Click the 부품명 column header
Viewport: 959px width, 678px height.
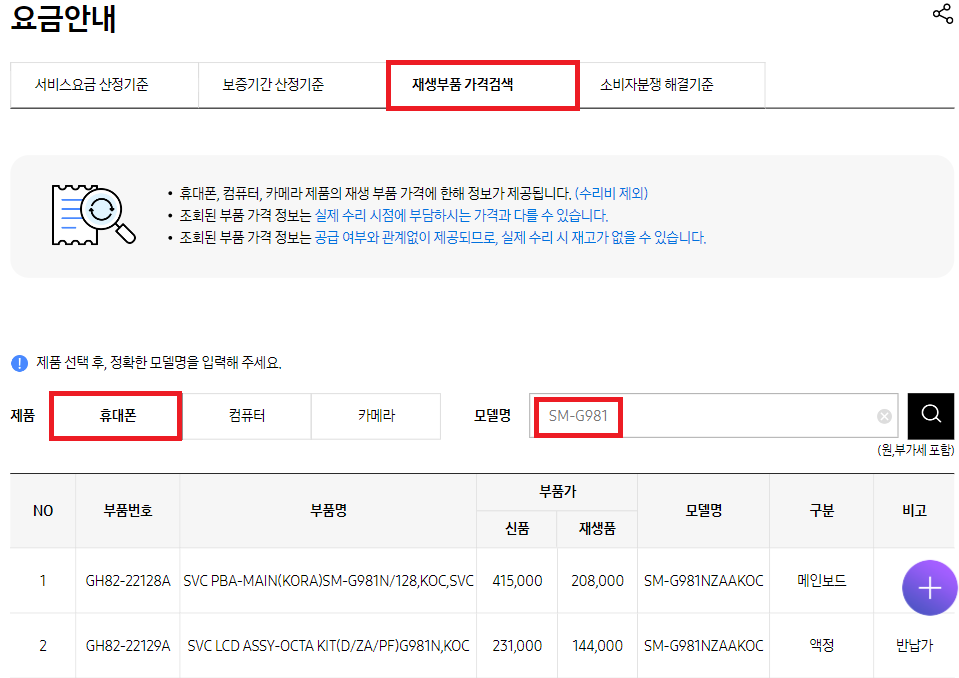click(328, 510)
